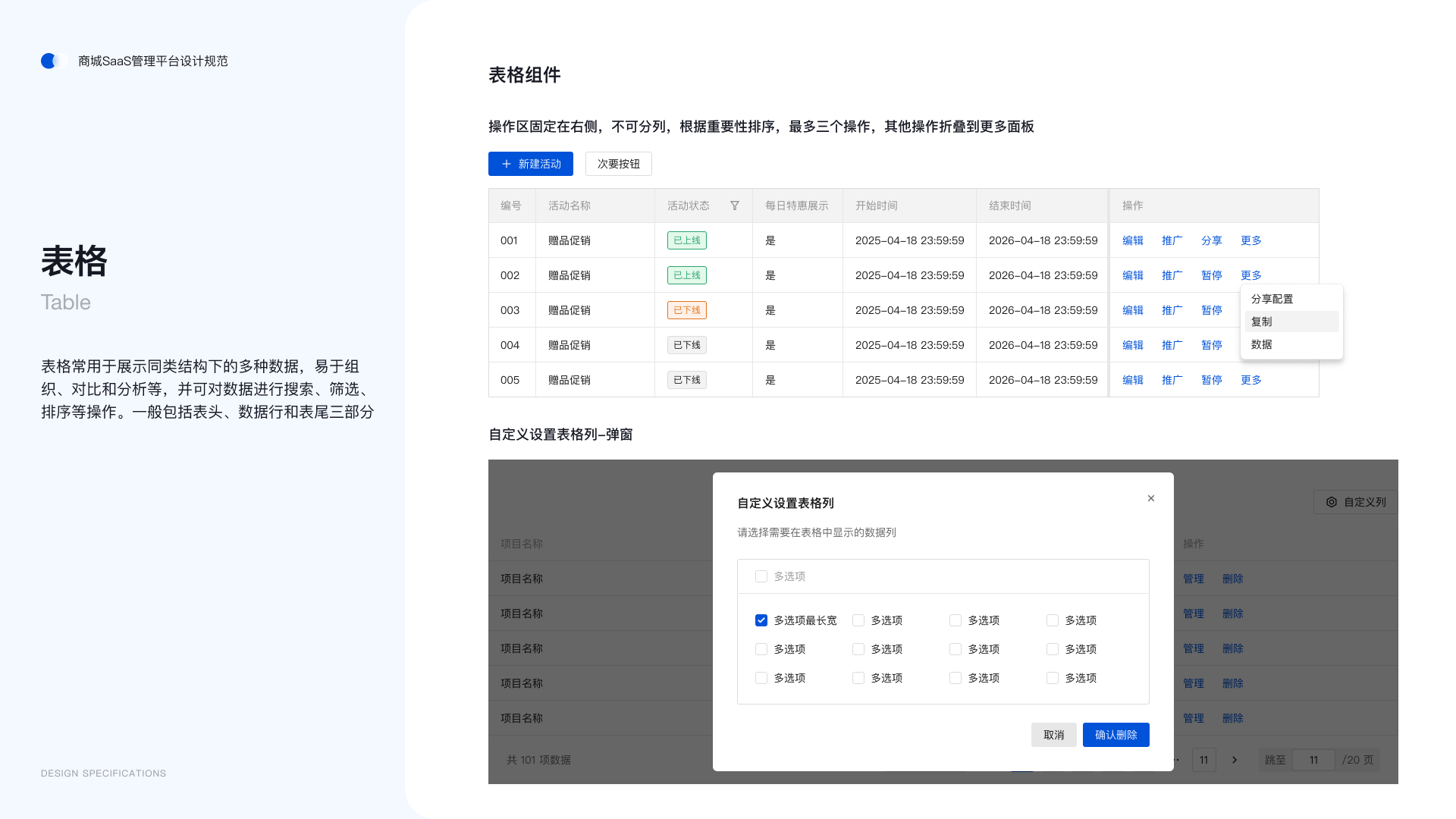Screen dimensions: 1456x819
Task: Click the 确认删除 button
Action: [x=1116, y=734]
